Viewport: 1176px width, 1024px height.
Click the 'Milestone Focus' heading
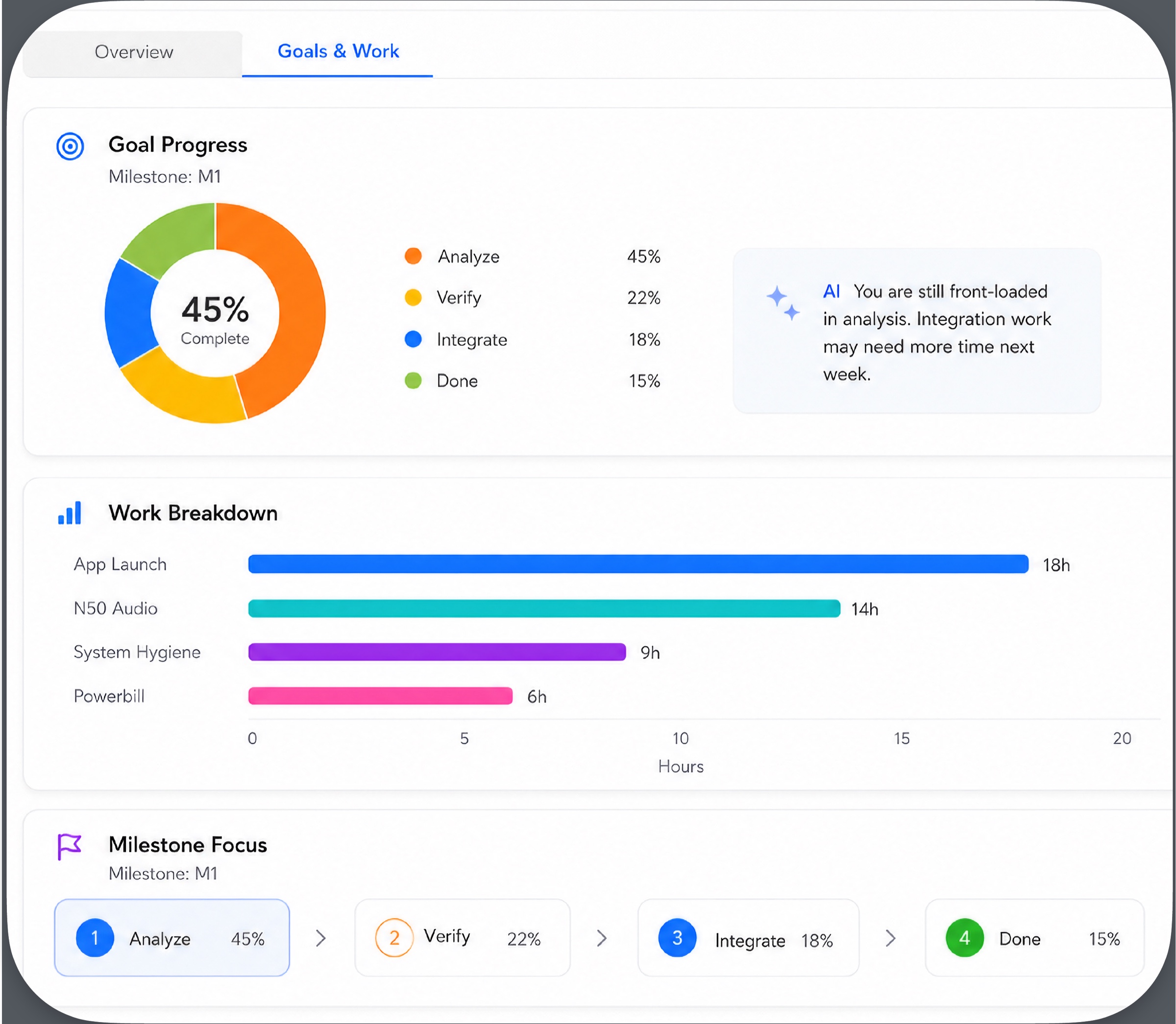[188, 845]
